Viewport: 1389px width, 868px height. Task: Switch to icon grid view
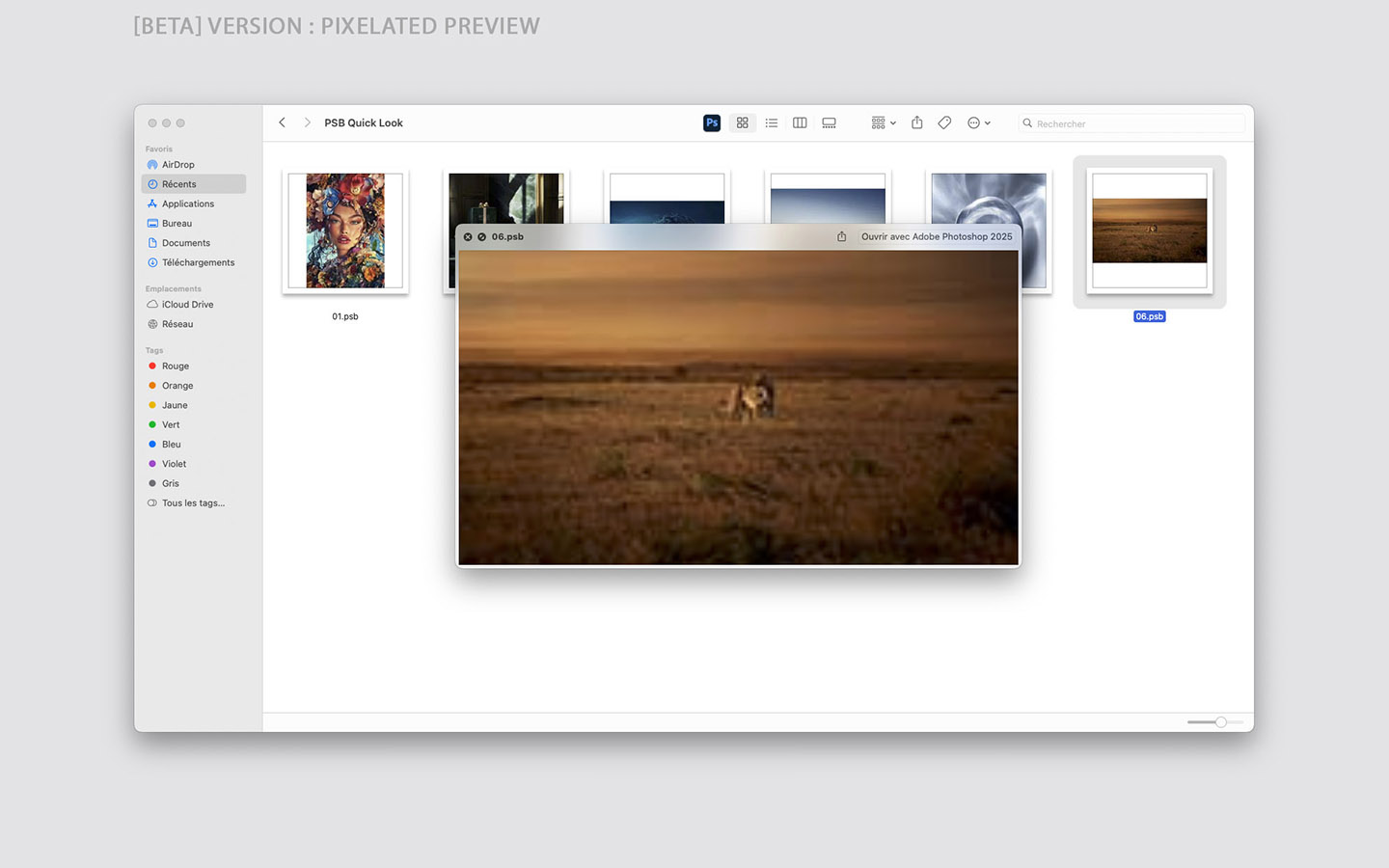click(x=742, y=122)
